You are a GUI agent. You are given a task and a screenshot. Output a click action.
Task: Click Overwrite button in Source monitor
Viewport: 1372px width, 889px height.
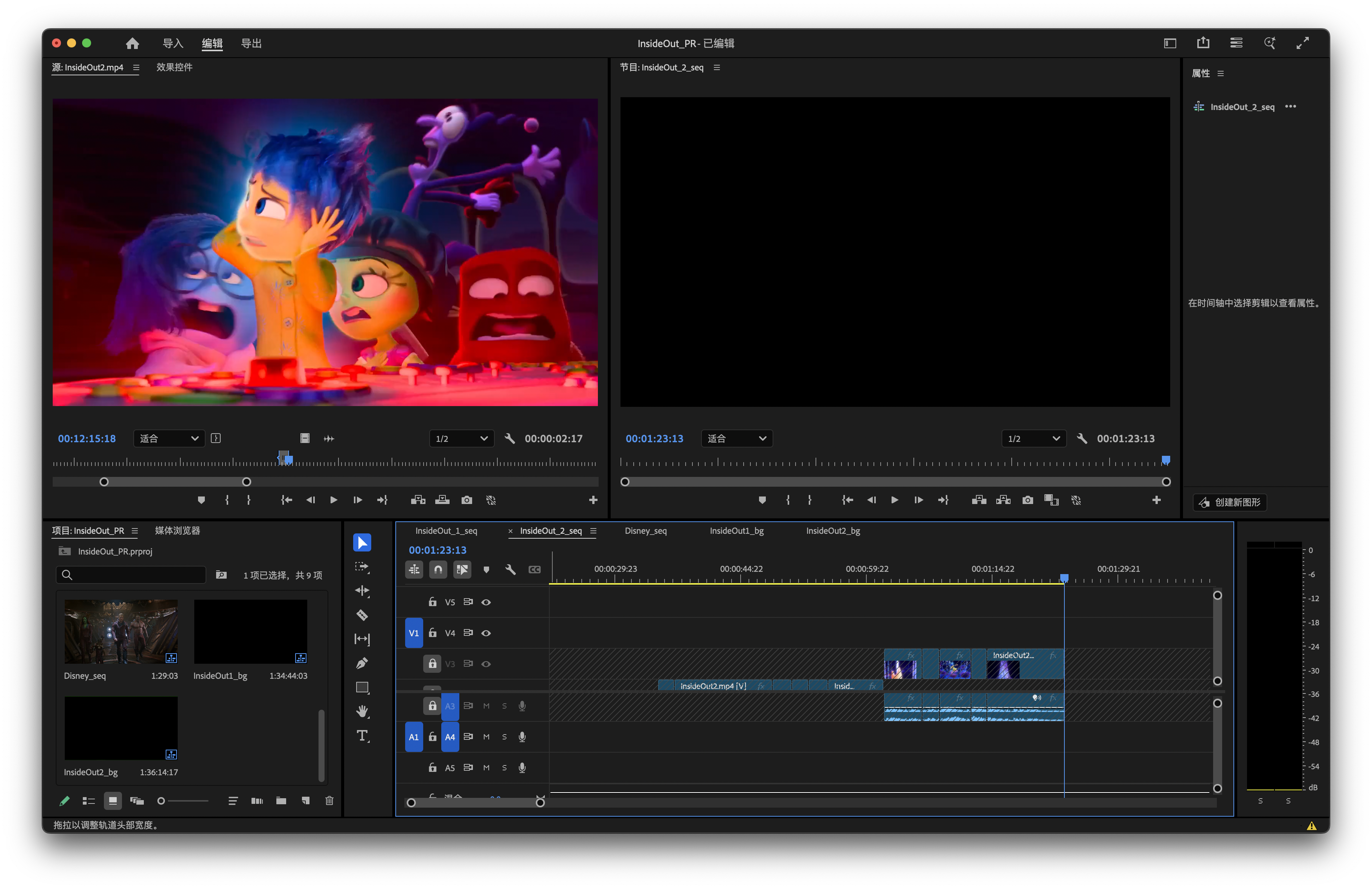click(442, 500)
